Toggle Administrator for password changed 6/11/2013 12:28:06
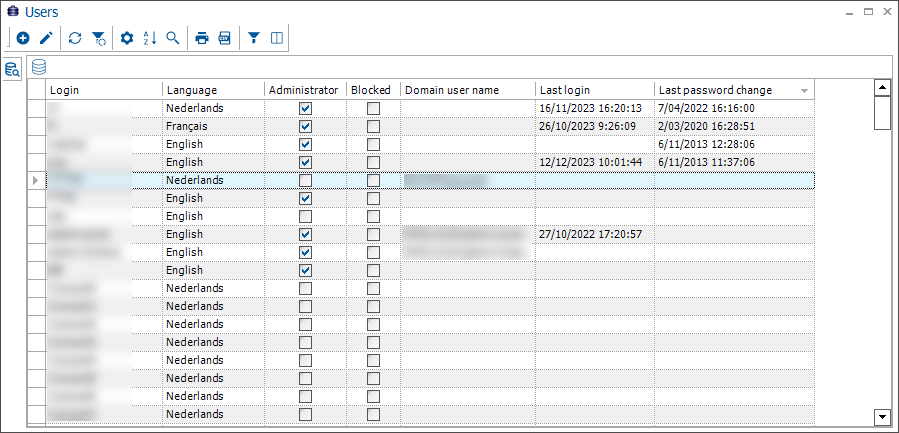 tap(306, 145)
